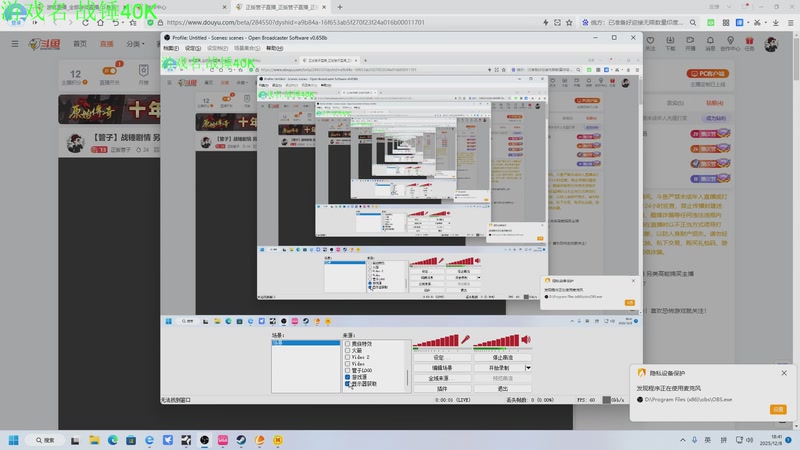Open the browser main menu icon
The image size is (800, 450).
pos(790,22)
